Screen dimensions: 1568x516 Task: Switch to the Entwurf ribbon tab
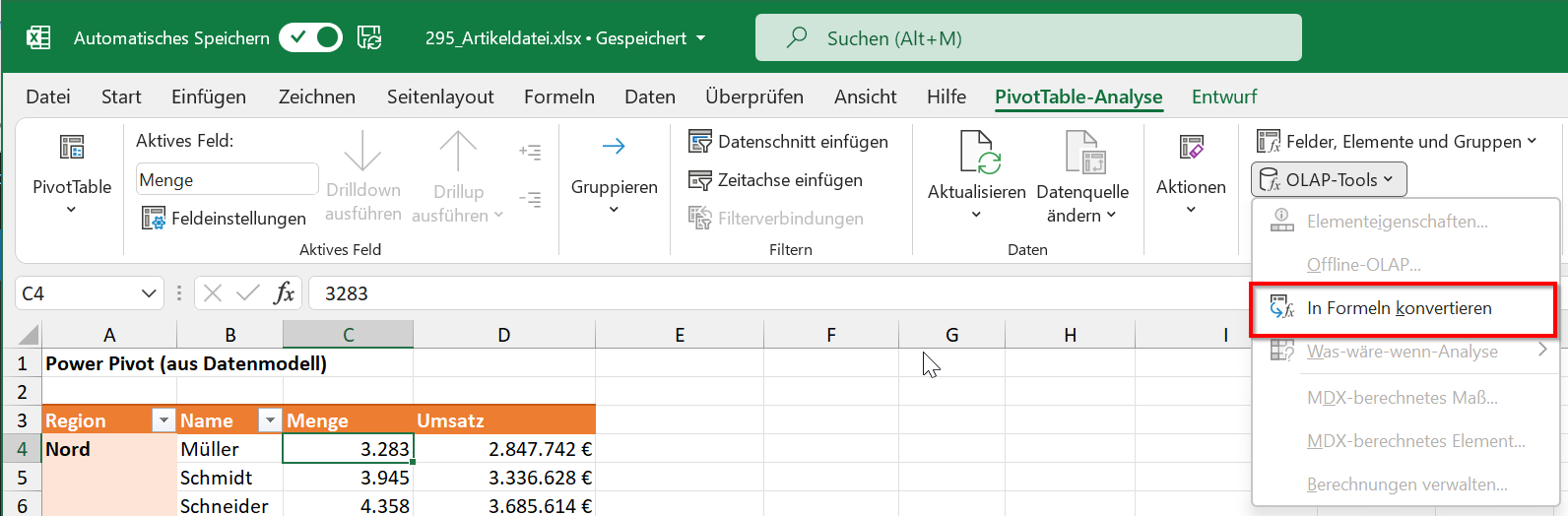(1223, 97)
